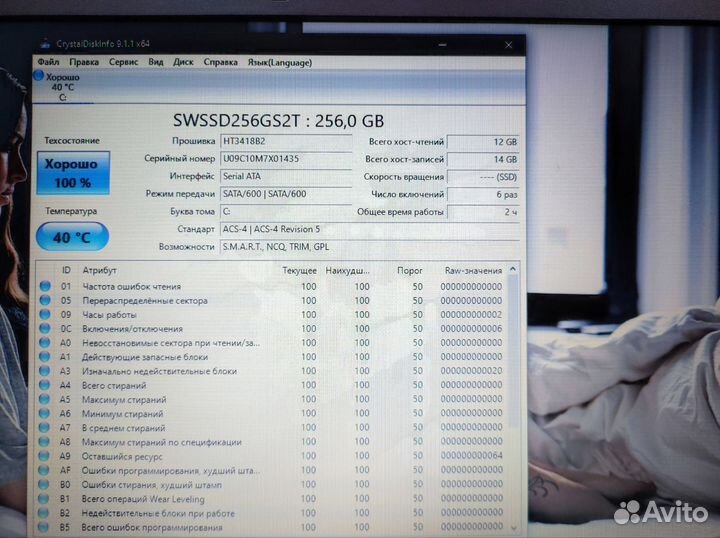This screenshot has height=538, width=720.
Task: Click status icon of row A7 В среднем стираний
Action: click(x=44, y=428)
